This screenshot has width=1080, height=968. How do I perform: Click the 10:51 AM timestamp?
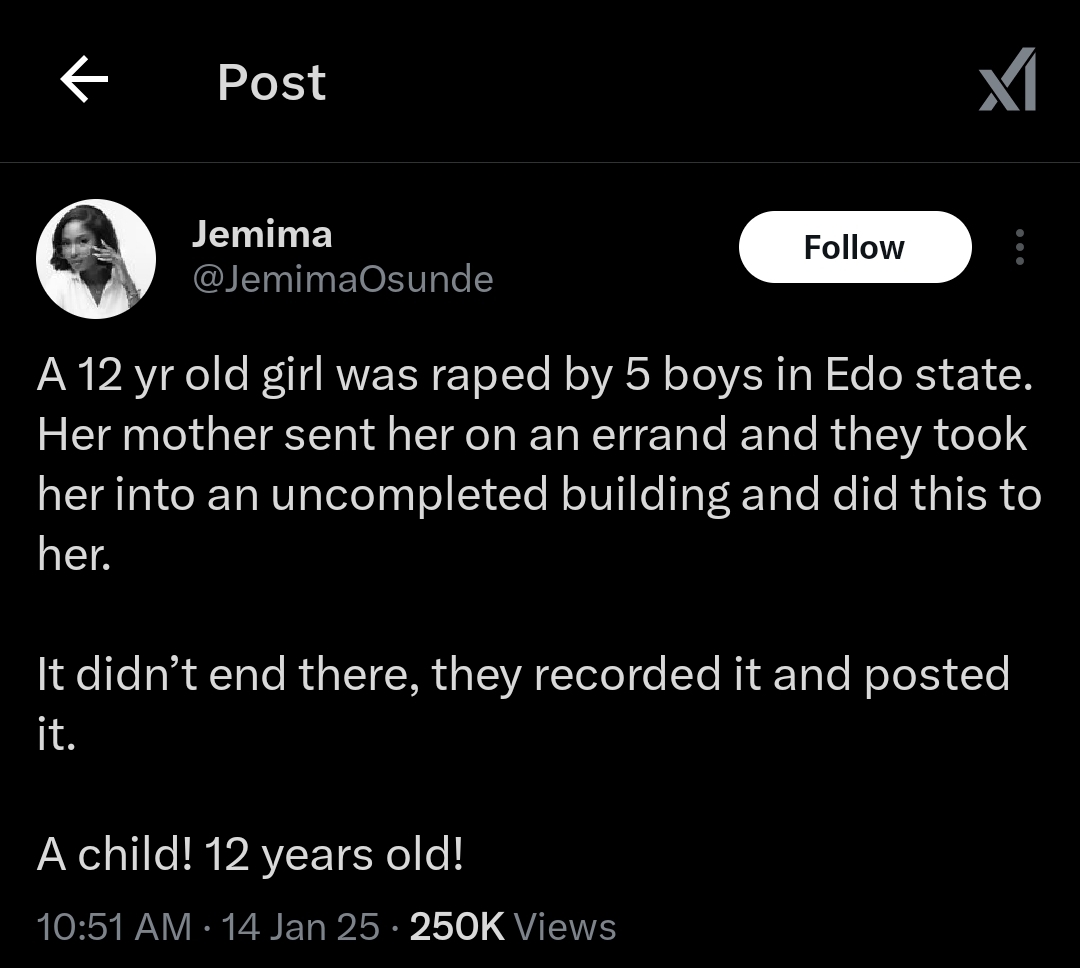coord(113,926)
